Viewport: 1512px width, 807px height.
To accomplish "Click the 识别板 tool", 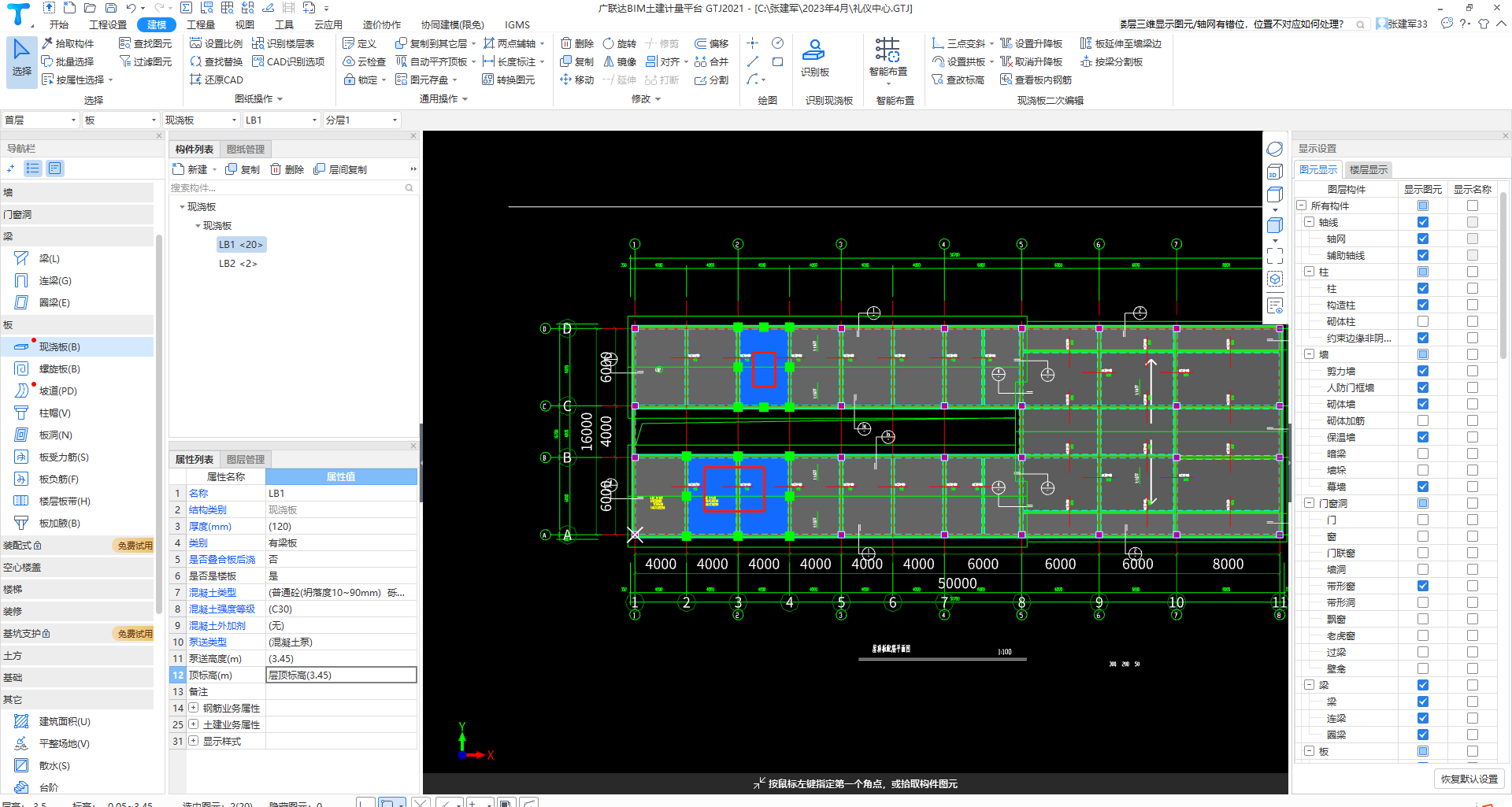I will [x=814, y=57].
